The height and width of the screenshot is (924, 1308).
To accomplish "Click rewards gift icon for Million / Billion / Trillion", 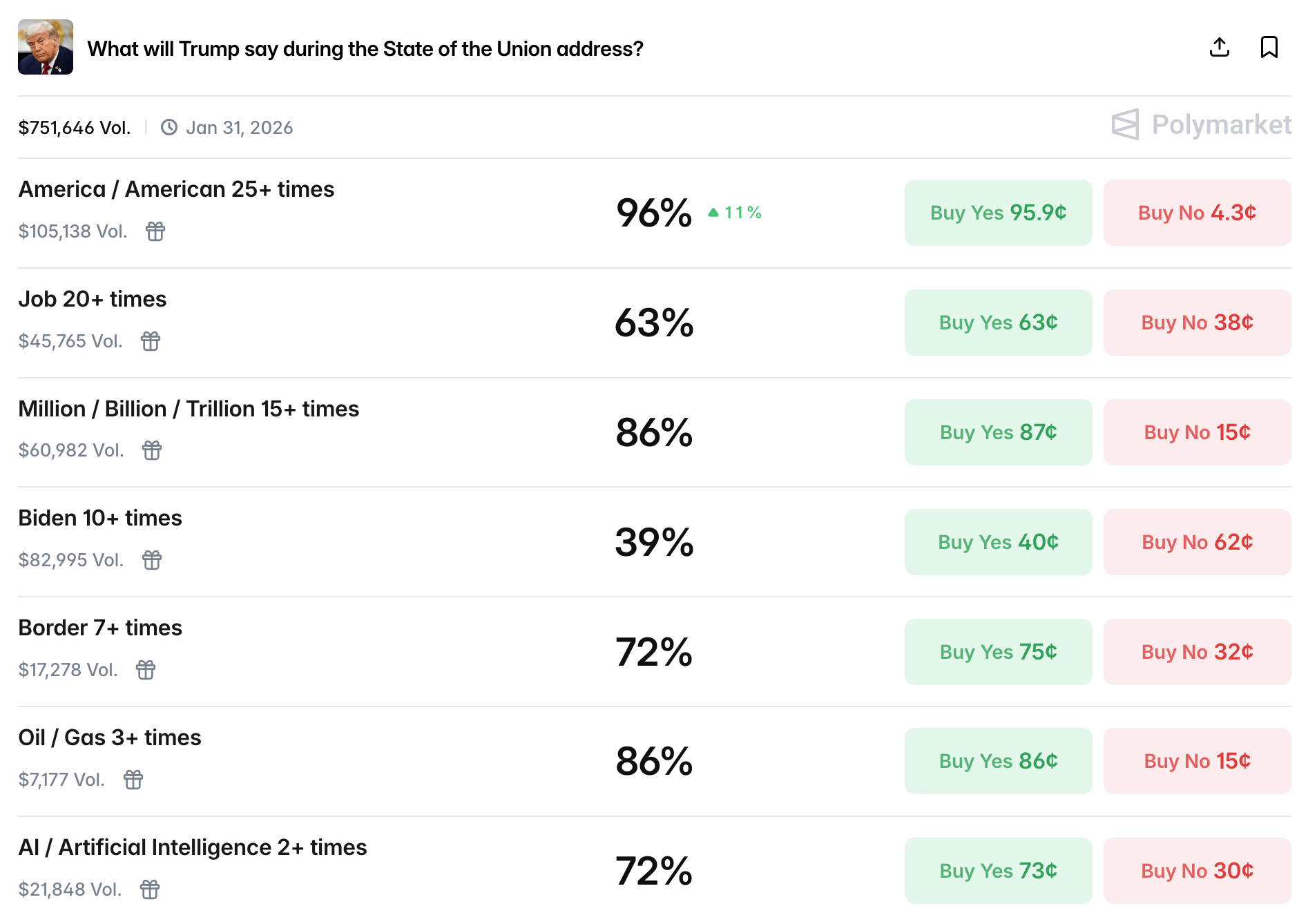I will (152, 450).
